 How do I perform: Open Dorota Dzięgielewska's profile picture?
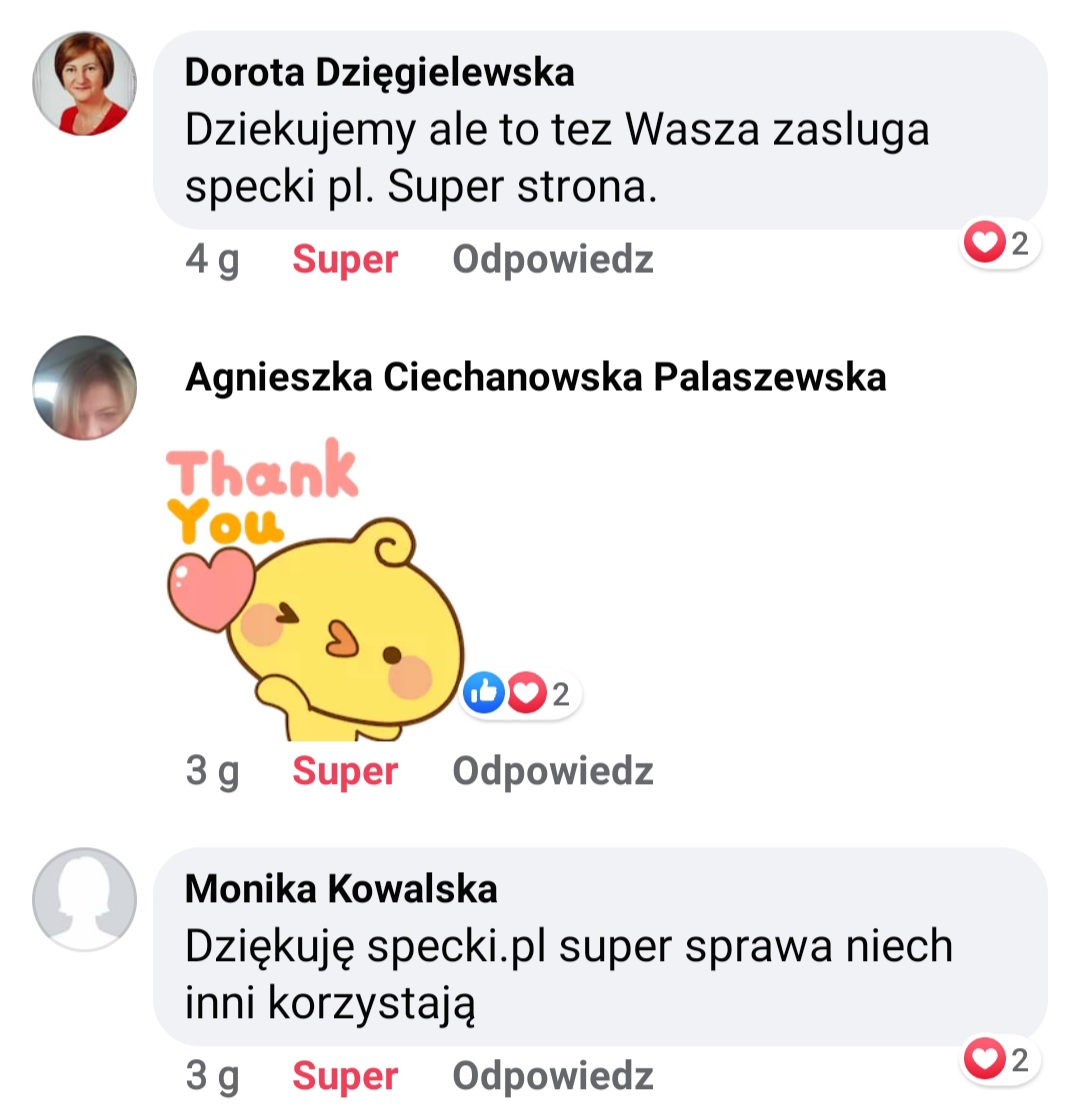click(x=85, y=83)
